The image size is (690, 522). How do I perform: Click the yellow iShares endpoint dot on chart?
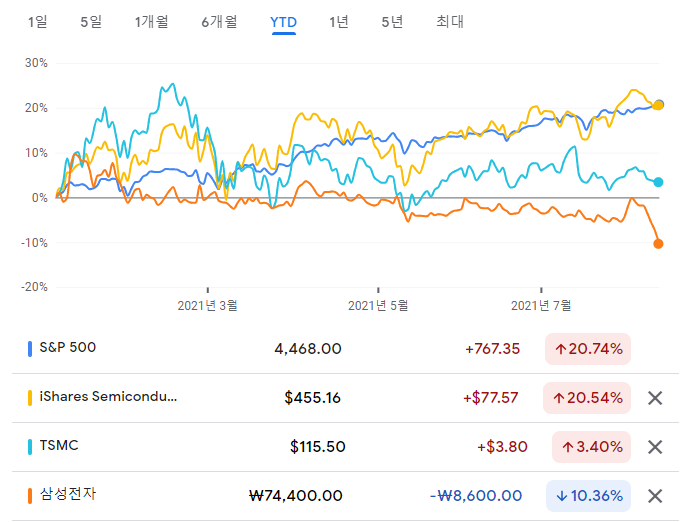(657, 105)
